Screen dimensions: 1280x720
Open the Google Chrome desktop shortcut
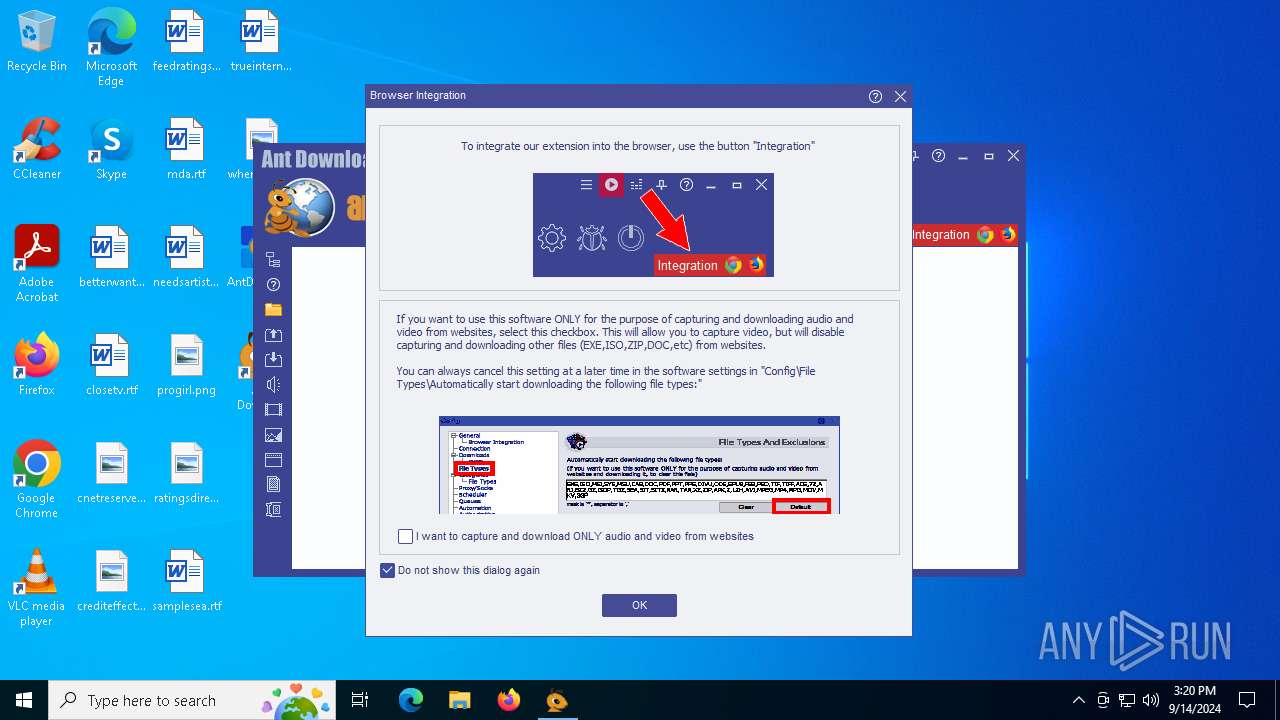click(37, 479)
